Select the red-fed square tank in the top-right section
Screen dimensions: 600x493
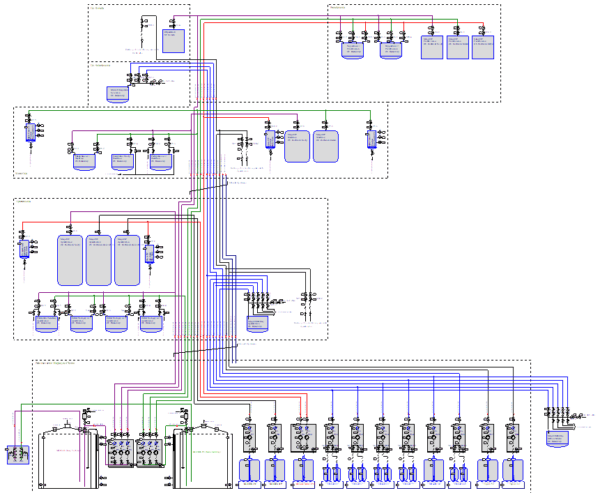[483, 47]
